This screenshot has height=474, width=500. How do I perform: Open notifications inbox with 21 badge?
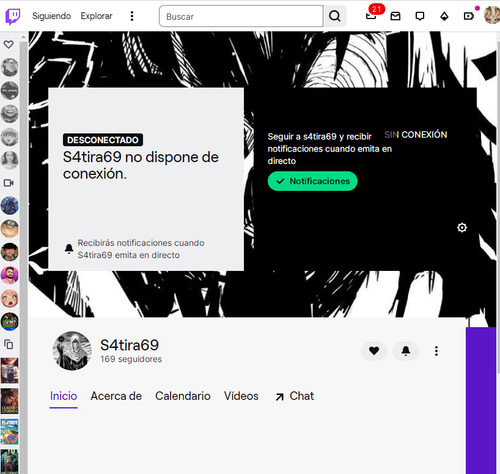coord(371,15)
